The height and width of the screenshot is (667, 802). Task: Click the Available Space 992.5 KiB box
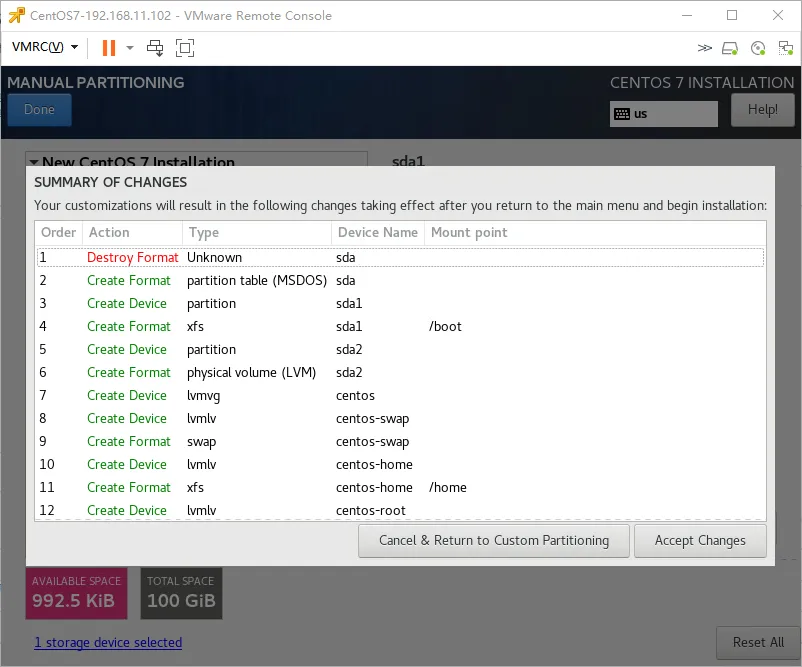click(76, 593)
